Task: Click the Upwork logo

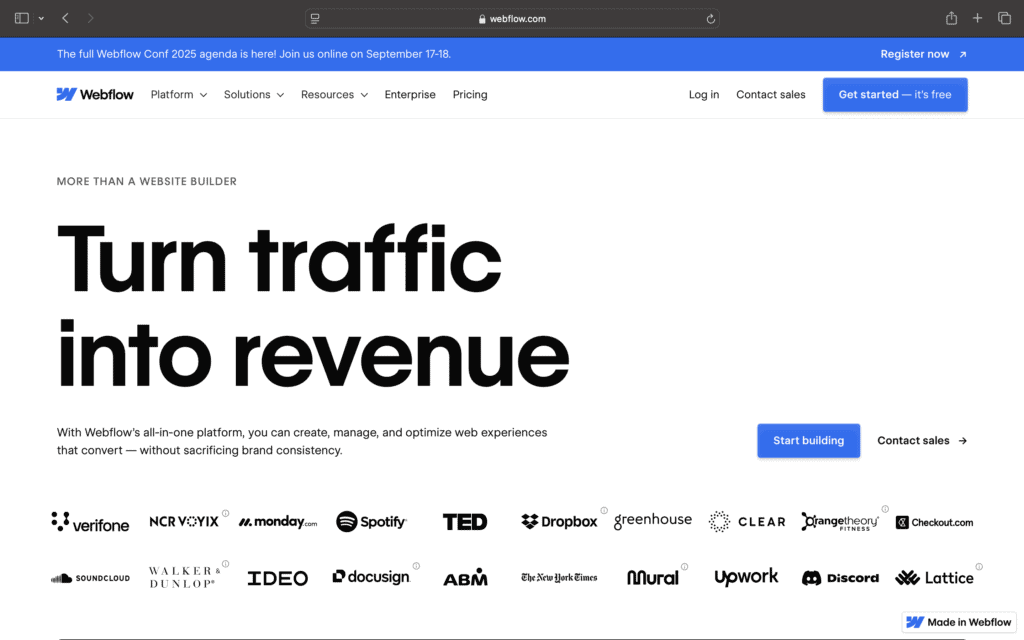Action: coord(746,577)
